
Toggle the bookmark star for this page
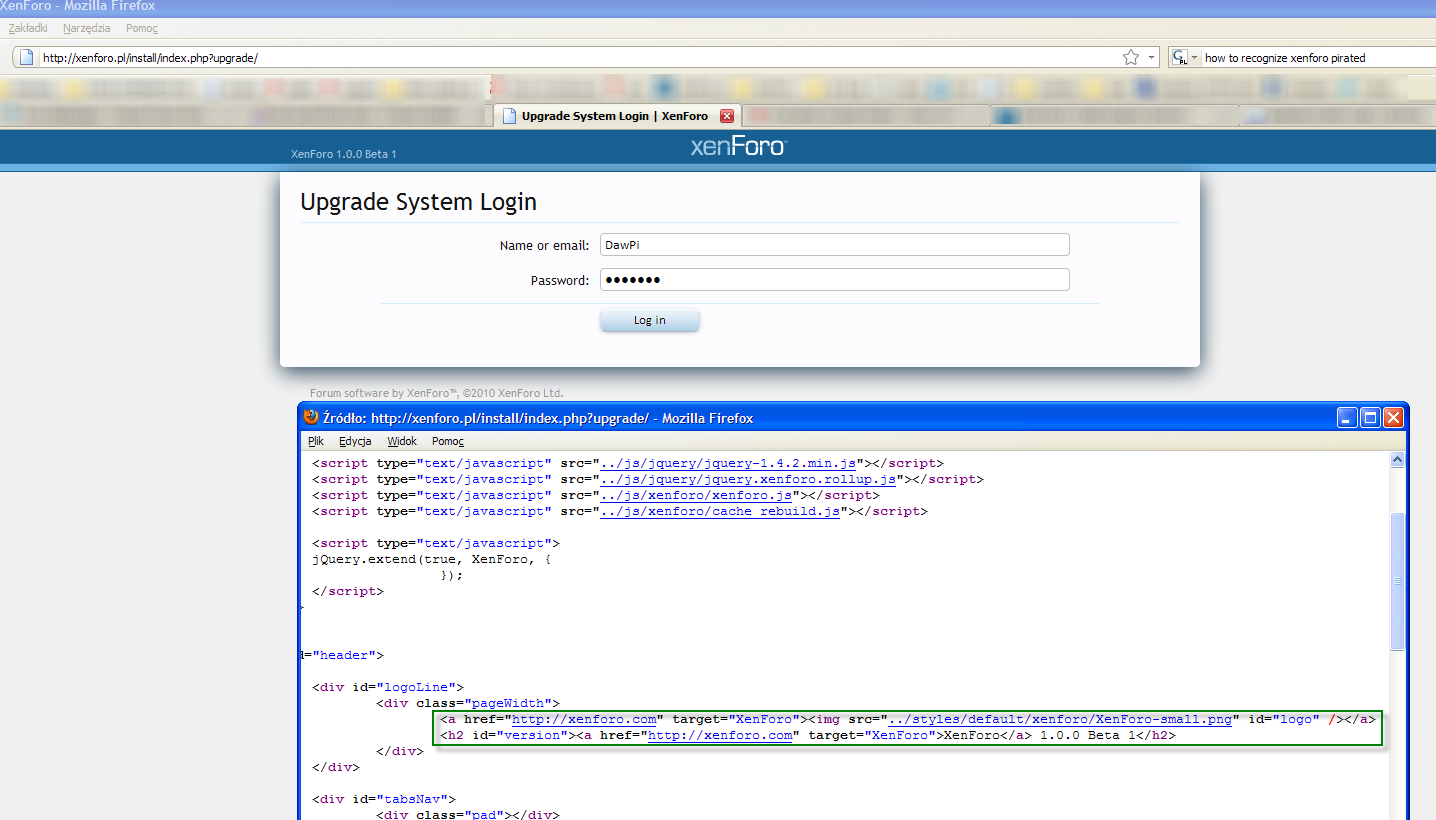1131,57
